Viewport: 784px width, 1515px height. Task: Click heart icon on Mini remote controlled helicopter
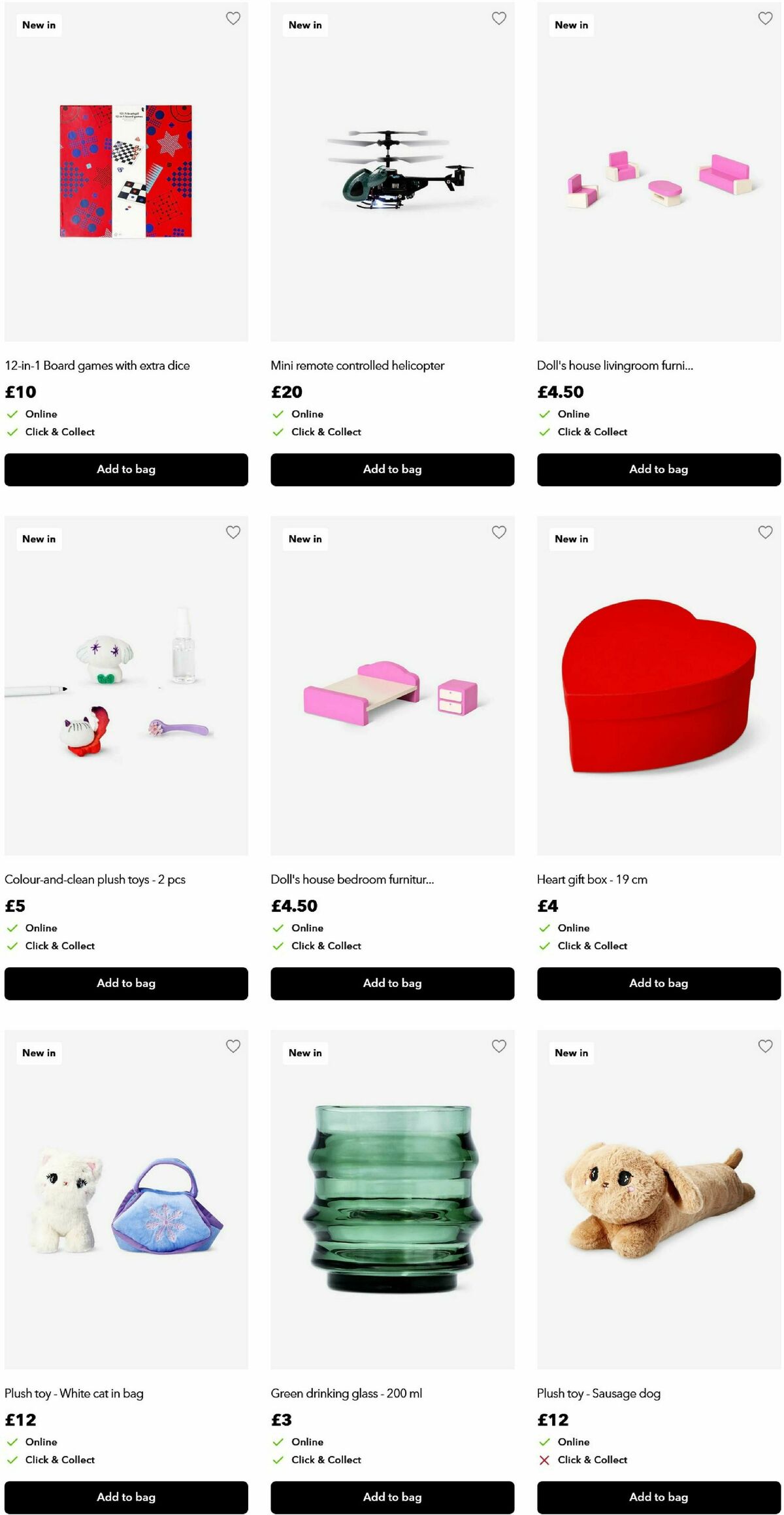[x=498, y=18]
